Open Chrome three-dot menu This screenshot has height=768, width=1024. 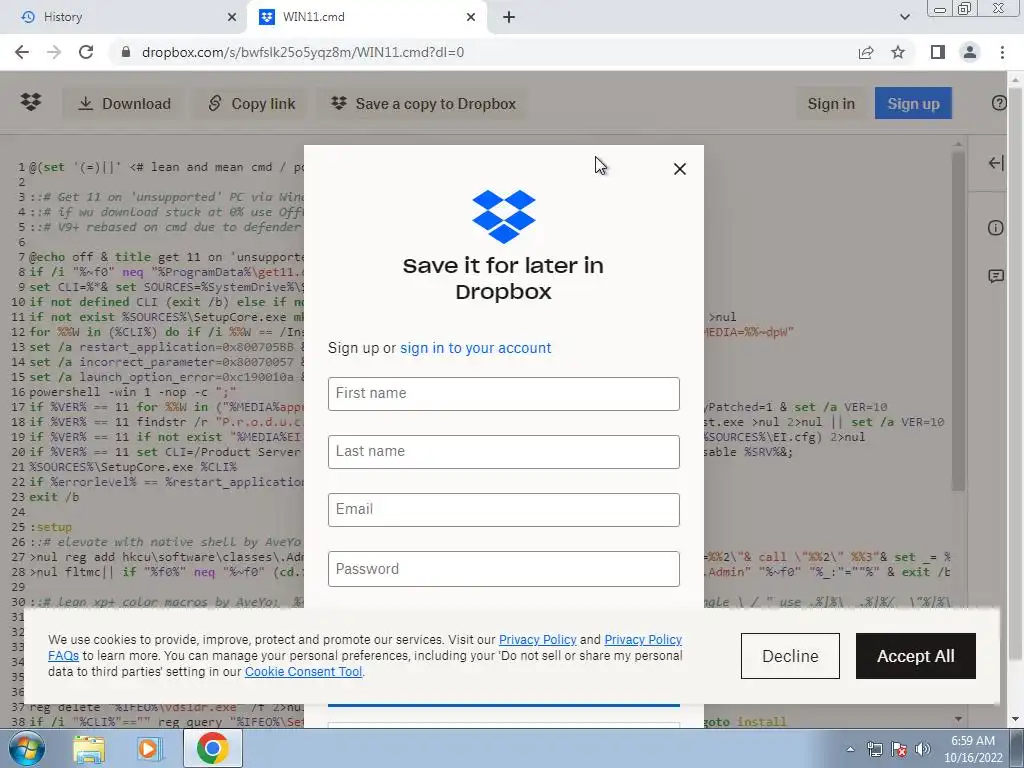tap(1002, 52)
